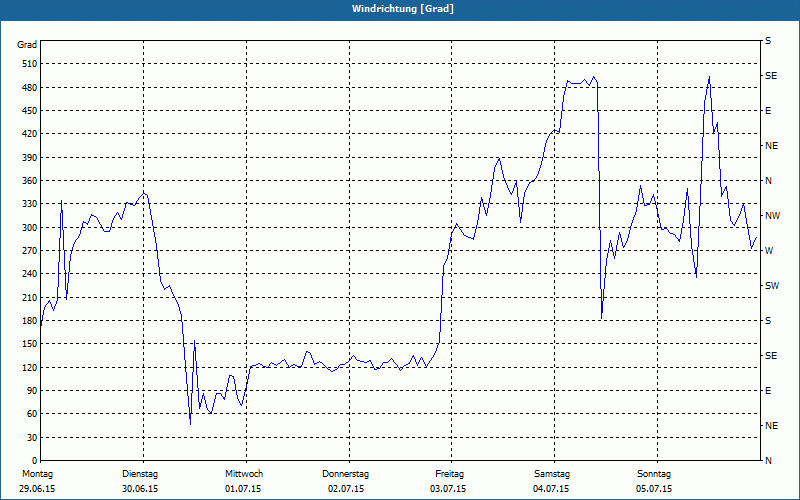
Task: Click the 60 degree axis label
Action: pyautogui.click(x=32, y=414)
